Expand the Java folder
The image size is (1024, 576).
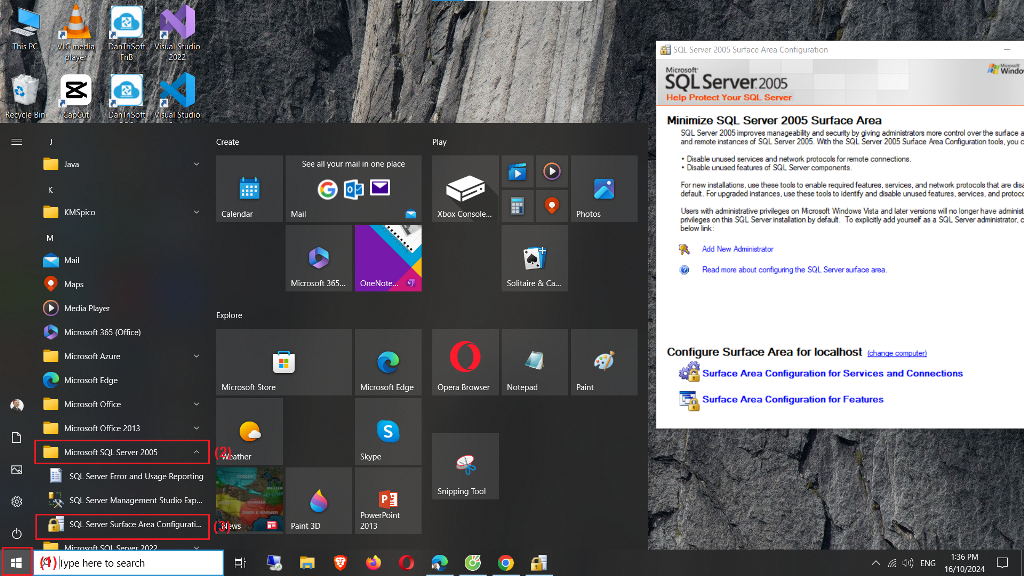(121, 165)
